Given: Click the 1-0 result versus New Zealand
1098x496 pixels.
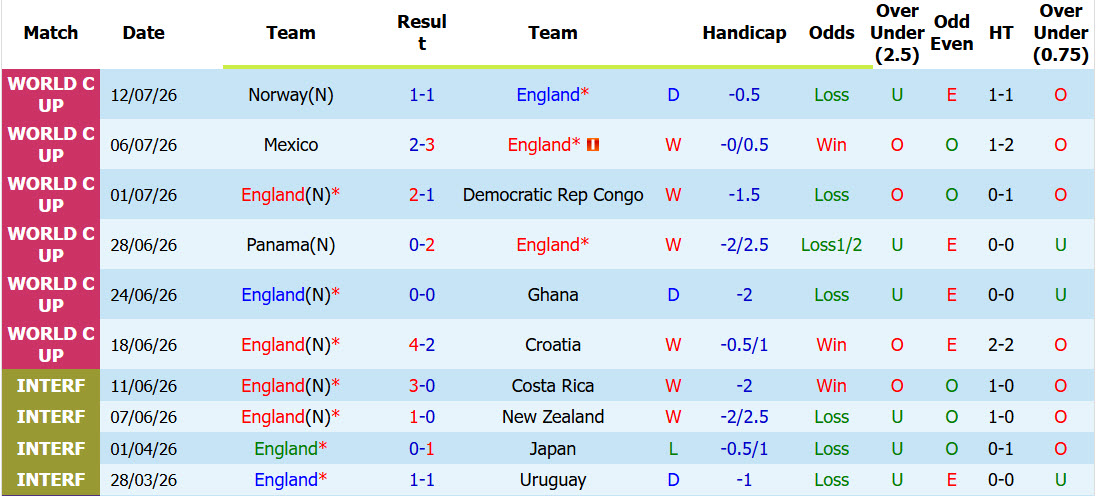Looking at the screenshot, I should [x=422, y=417].
